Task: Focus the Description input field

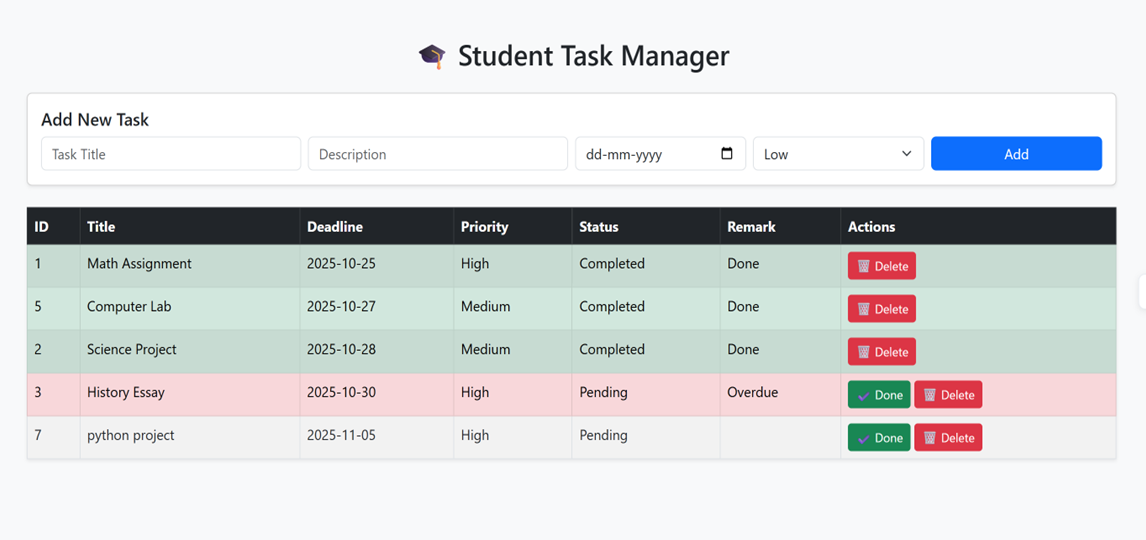Action: 438,153
